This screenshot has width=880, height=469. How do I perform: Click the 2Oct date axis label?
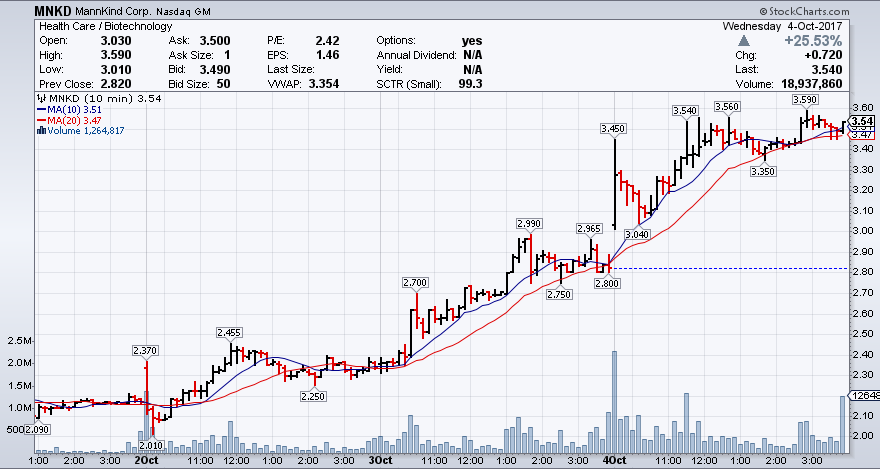tap(146, 460)
